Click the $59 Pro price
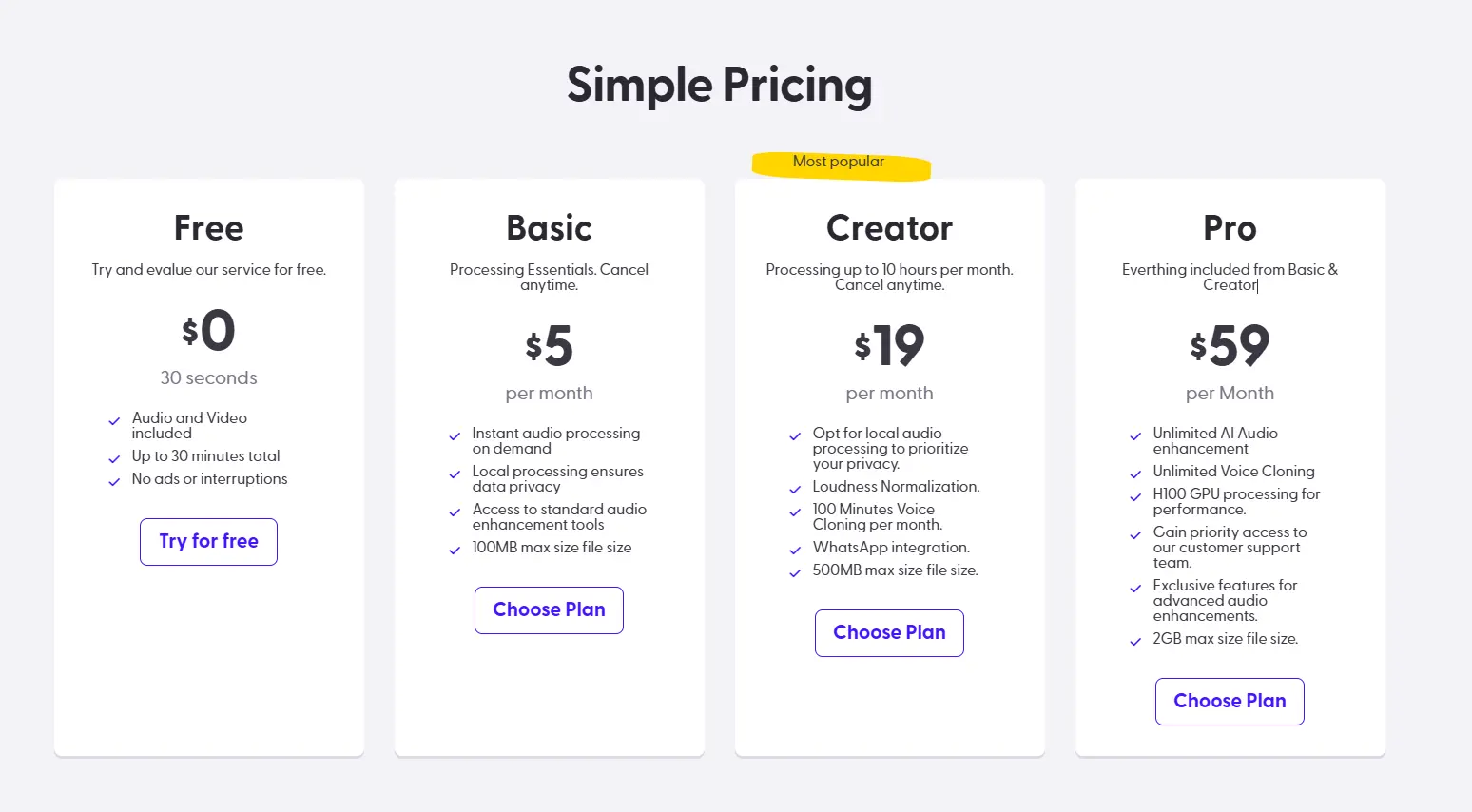 click(x=1230, y=346)
